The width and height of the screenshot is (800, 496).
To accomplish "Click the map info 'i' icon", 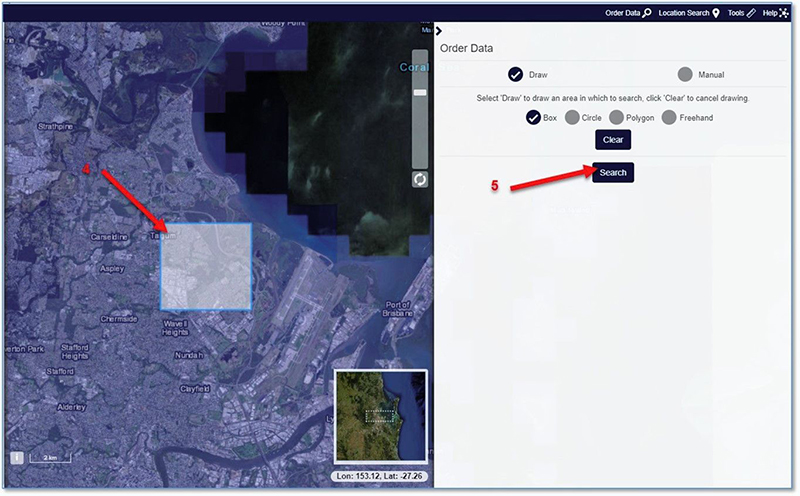I will coord(17,457).
